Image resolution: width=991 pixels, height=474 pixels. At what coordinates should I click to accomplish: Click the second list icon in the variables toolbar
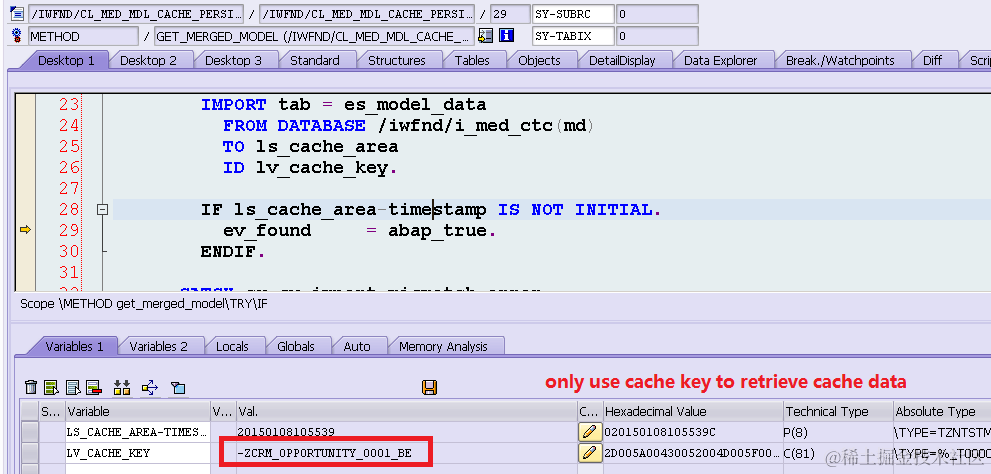coord(73,387)
